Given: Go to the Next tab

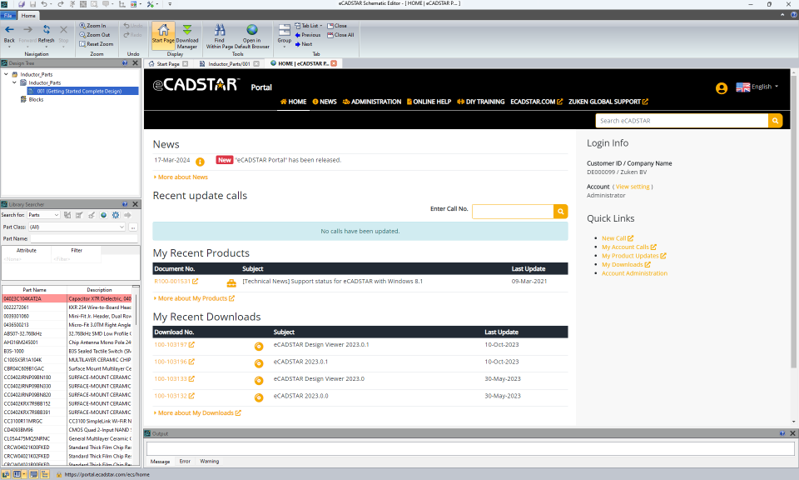Looking at the screenshot, I should coord(304,44).
